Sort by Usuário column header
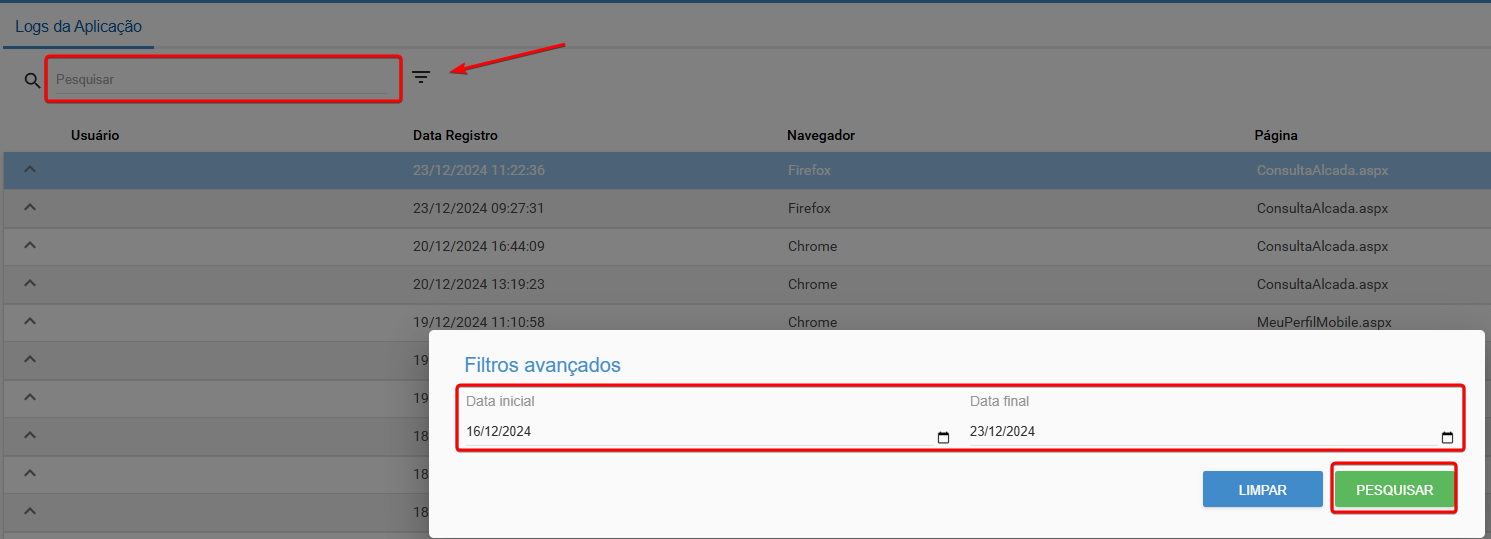Image resolution: width=1491 pixels, height=539 pixels. pos(95,135)
